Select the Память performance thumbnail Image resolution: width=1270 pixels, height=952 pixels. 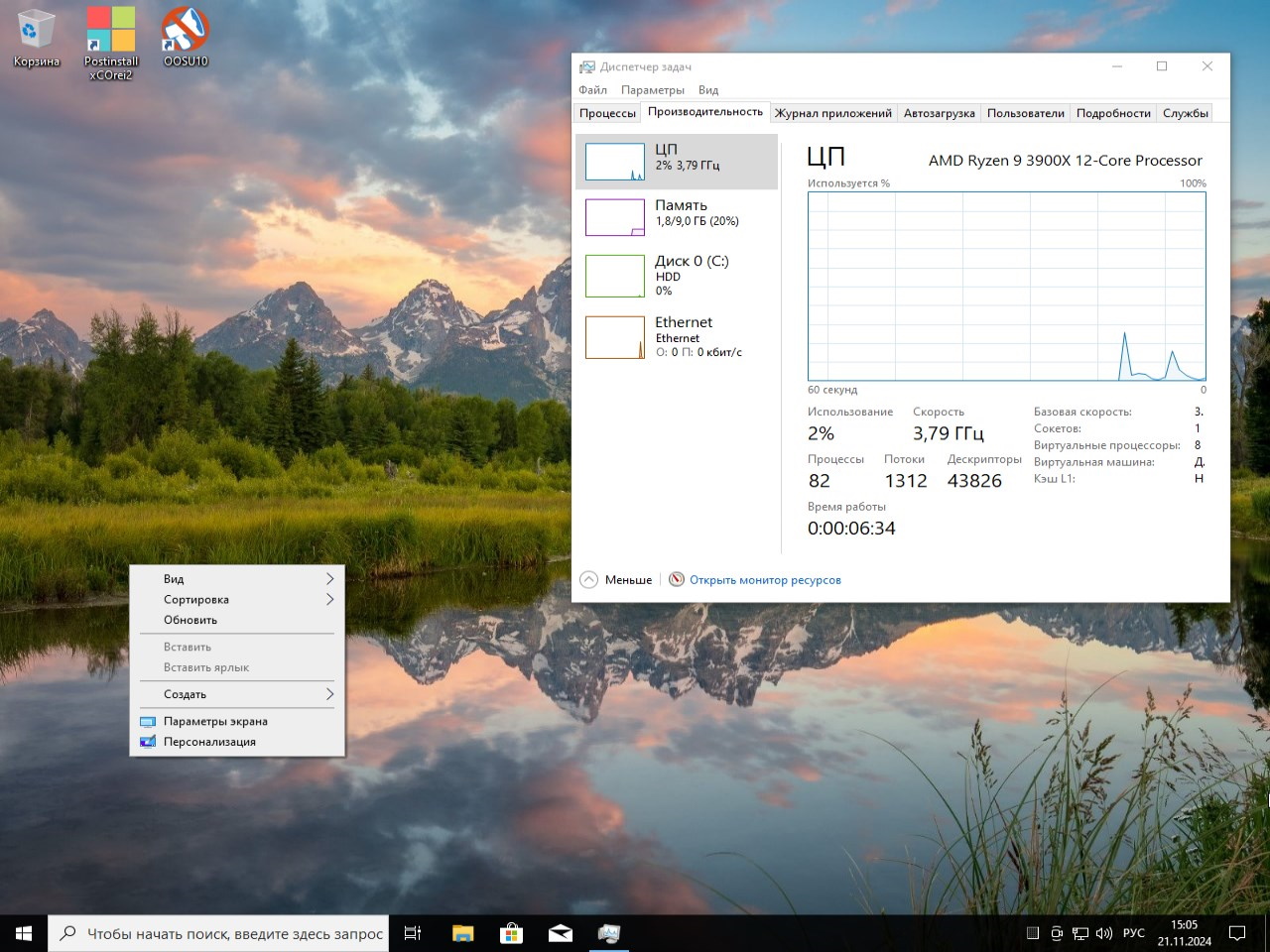[677, 213]
